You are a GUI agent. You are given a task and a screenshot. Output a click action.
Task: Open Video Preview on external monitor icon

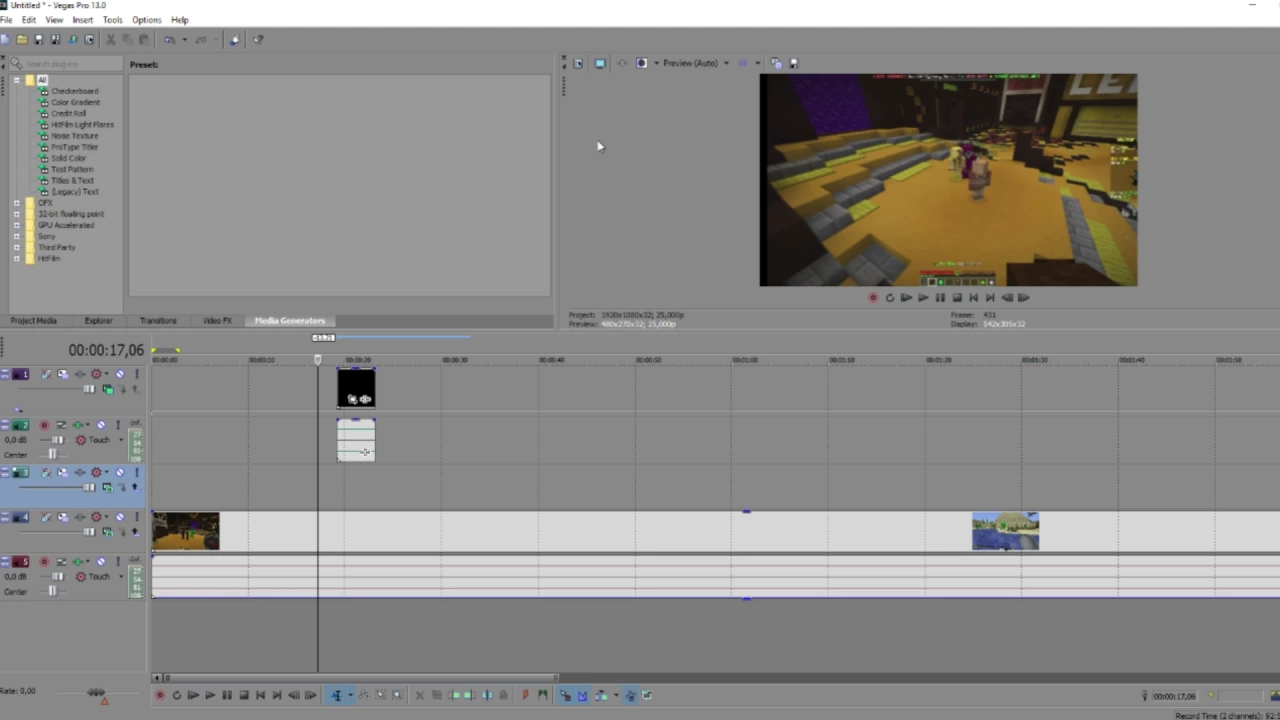click(600, 63)
